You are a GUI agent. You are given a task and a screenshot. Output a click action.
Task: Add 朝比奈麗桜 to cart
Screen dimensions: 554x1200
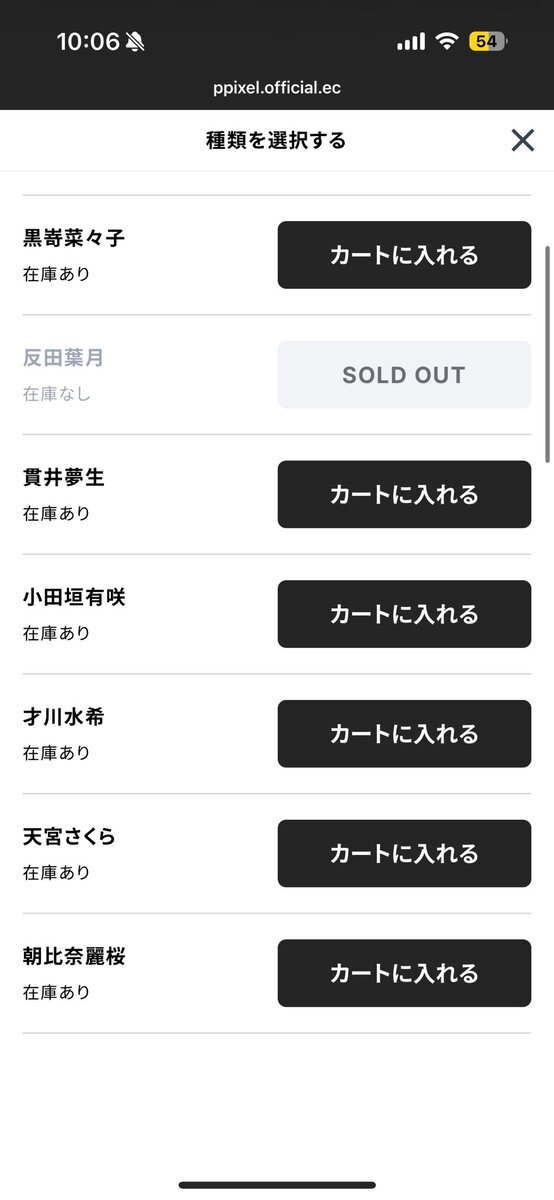click(404, 973)
